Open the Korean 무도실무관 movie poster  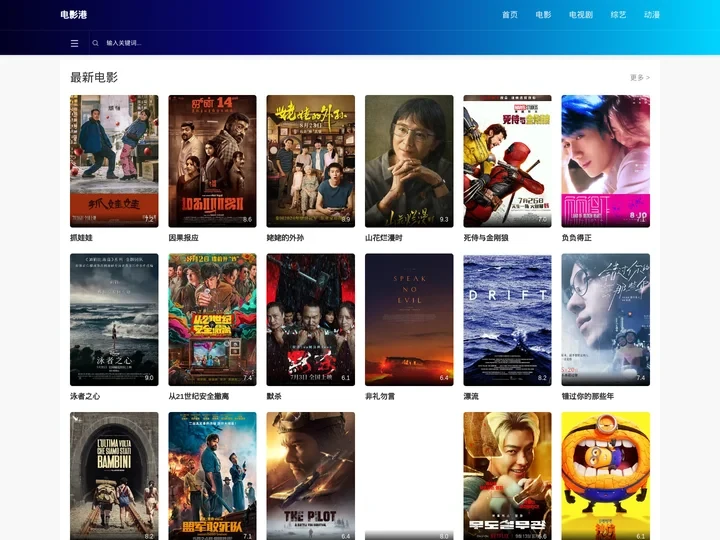(507, 476)
